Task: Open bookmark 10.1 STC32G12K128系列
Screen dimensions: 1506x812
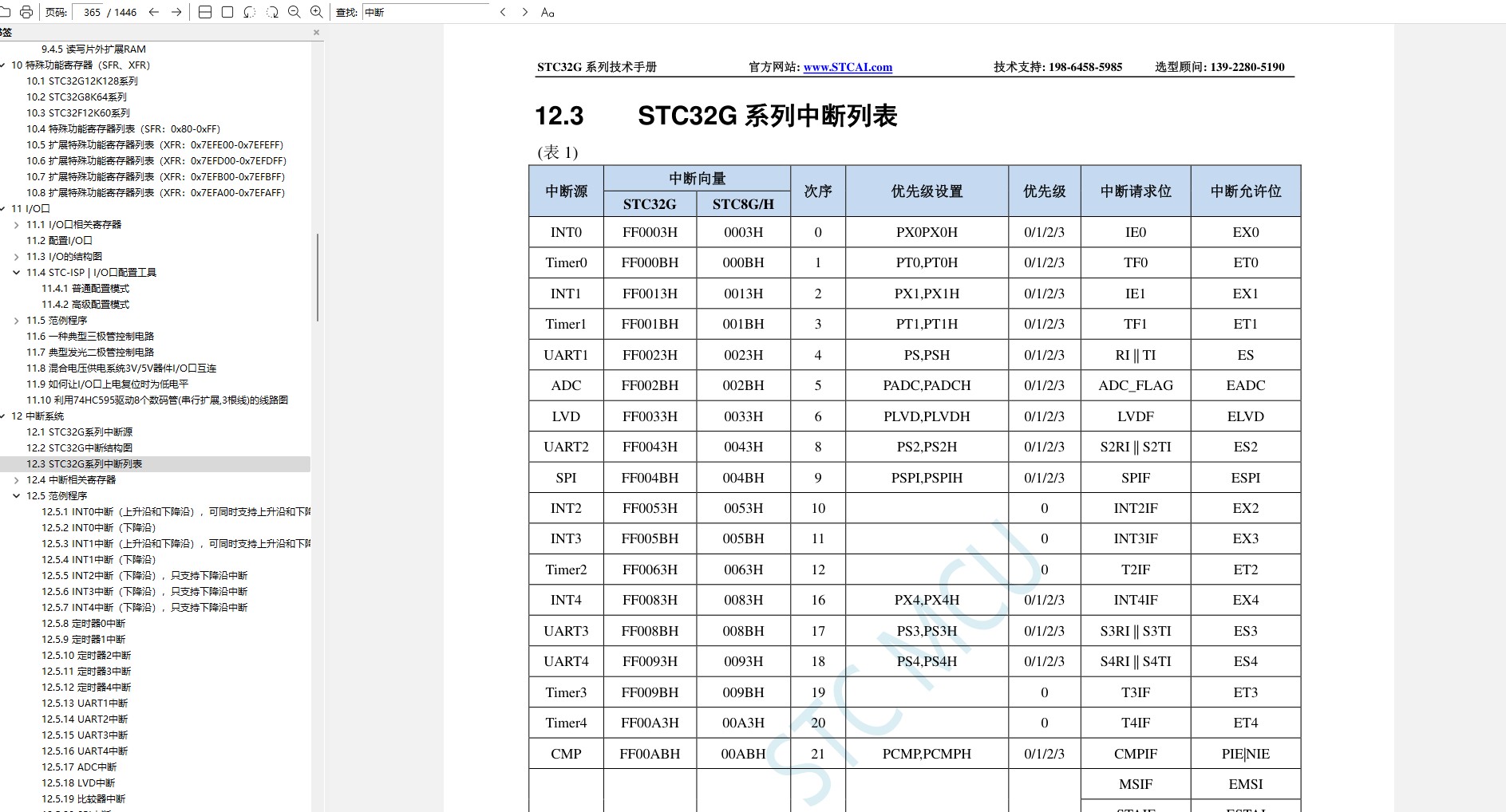Action: point(82,81)
